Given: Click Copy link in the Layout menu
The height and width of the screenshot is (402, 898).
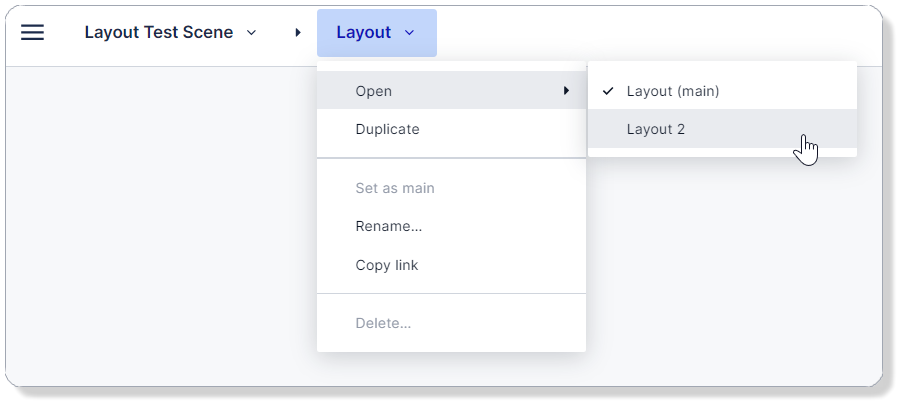Looking at the screenshot, I should point(386,265).
